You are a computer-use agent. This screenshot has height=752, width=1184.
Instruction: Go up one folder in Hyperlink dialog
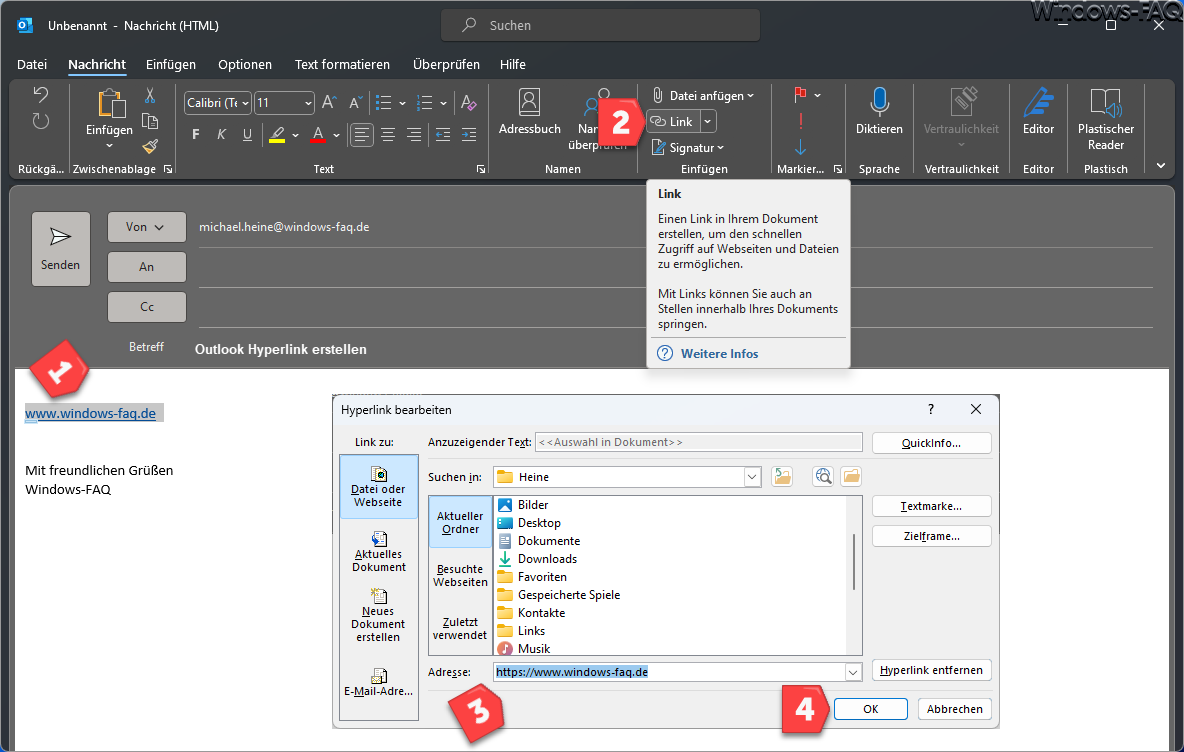tap(782, 476)
